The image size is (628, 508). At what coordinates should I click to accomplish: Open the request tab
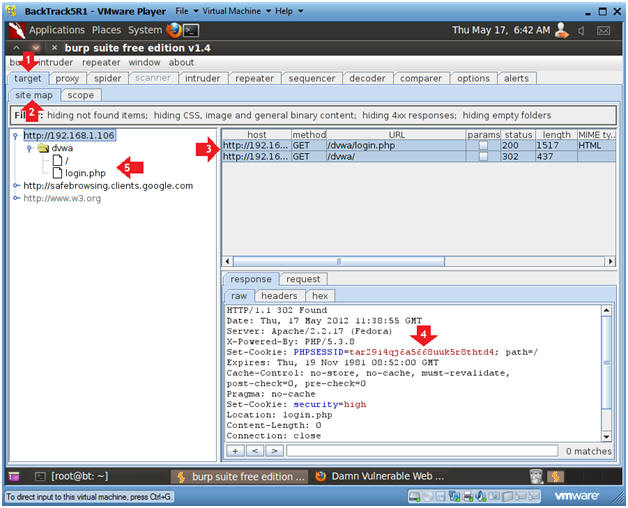pyautogui.click(x=303, y=279)
